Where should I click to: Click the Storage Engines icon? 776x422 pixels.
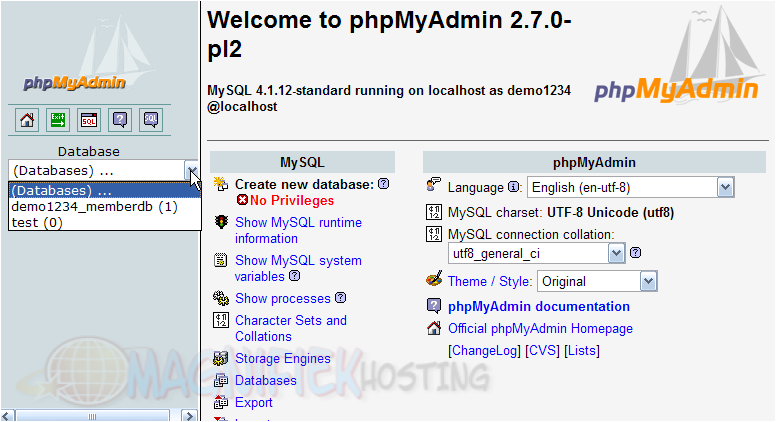(221, 358)
